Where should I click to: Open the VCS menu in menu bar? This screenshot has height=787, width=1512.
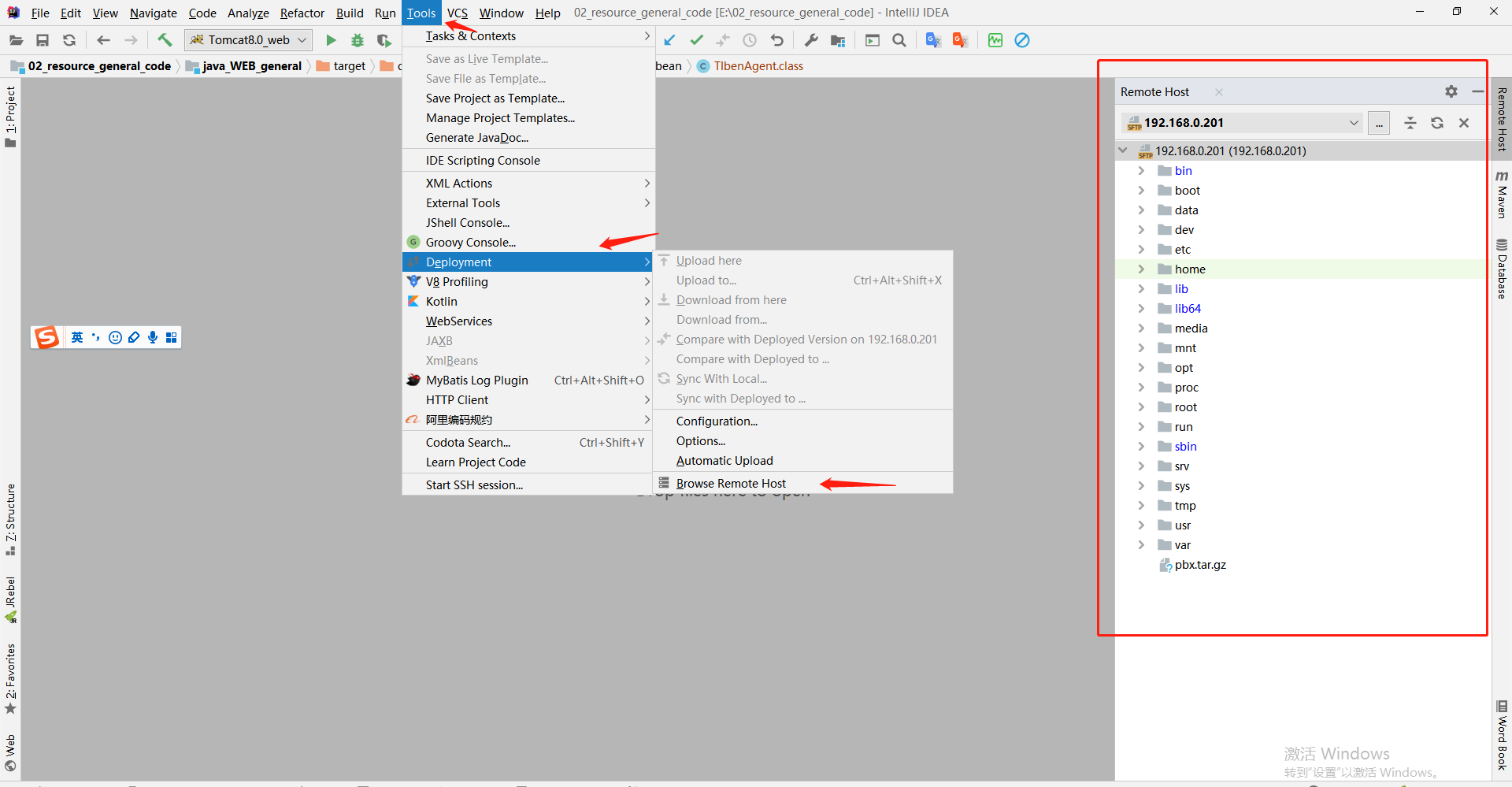tap(457, 13)
